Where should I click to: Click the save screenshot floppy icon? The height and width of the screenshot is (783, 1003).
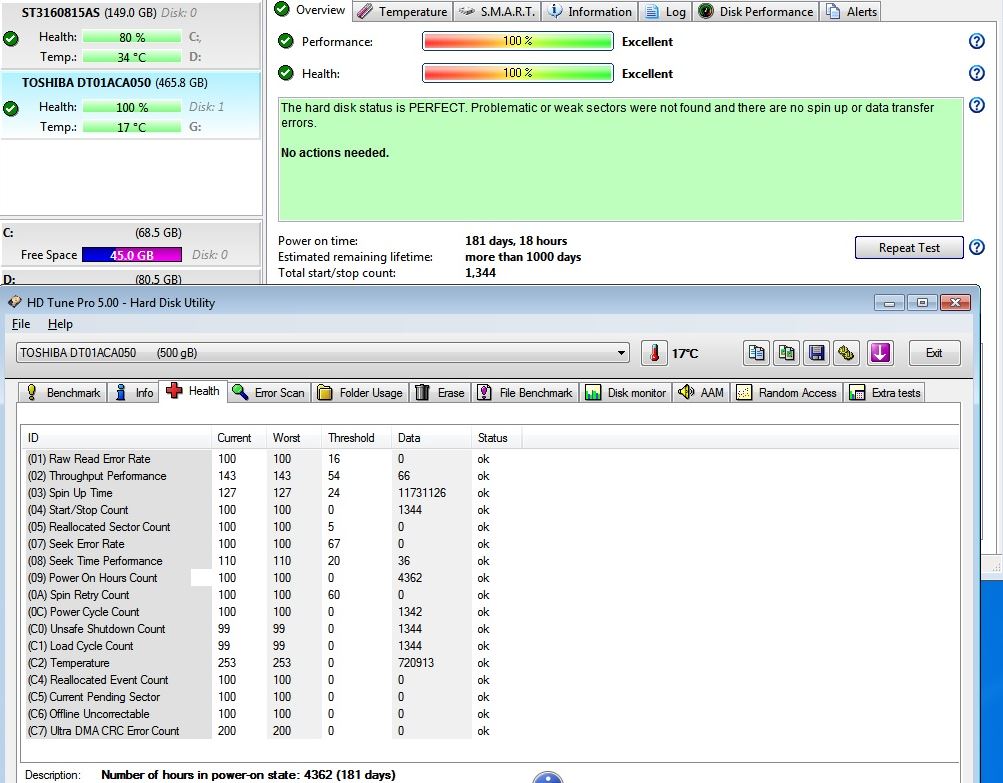(x=816, y=353)
